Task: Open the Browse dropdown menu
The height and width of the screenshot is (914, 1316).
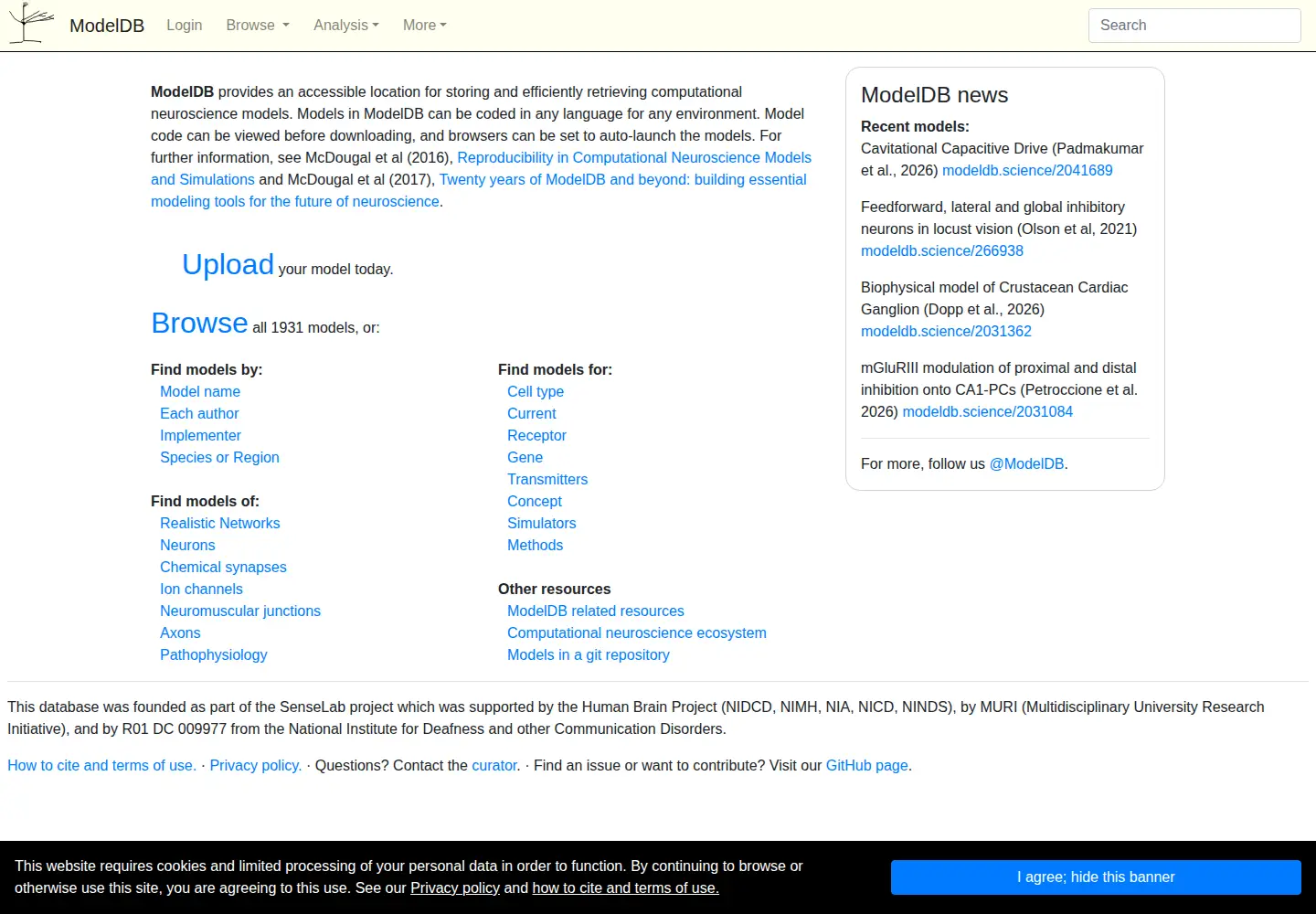Action: pyautogui.click(x=258, y=26)
